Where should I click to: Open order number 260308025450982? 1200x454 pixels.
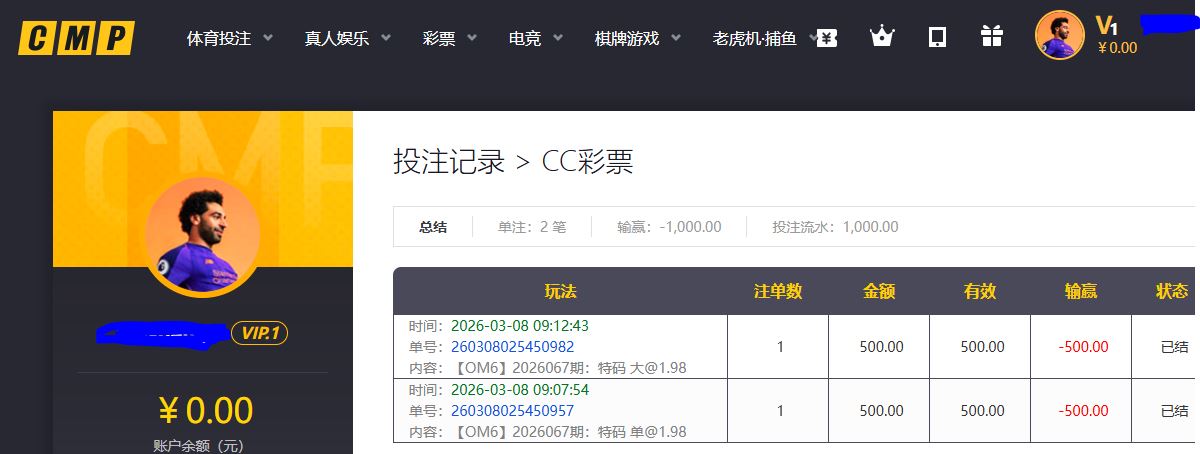[x=513, y=346]
